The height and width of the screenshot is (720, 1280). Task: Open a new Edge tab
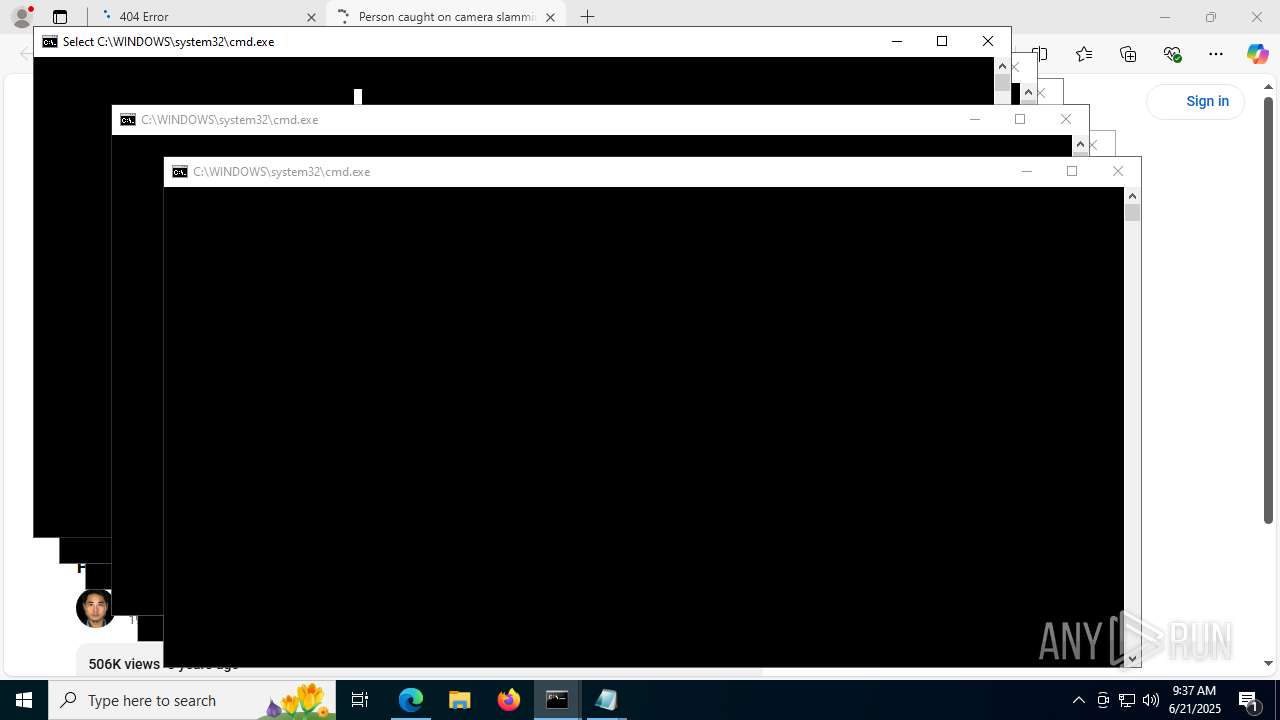[x=588, y=17]
